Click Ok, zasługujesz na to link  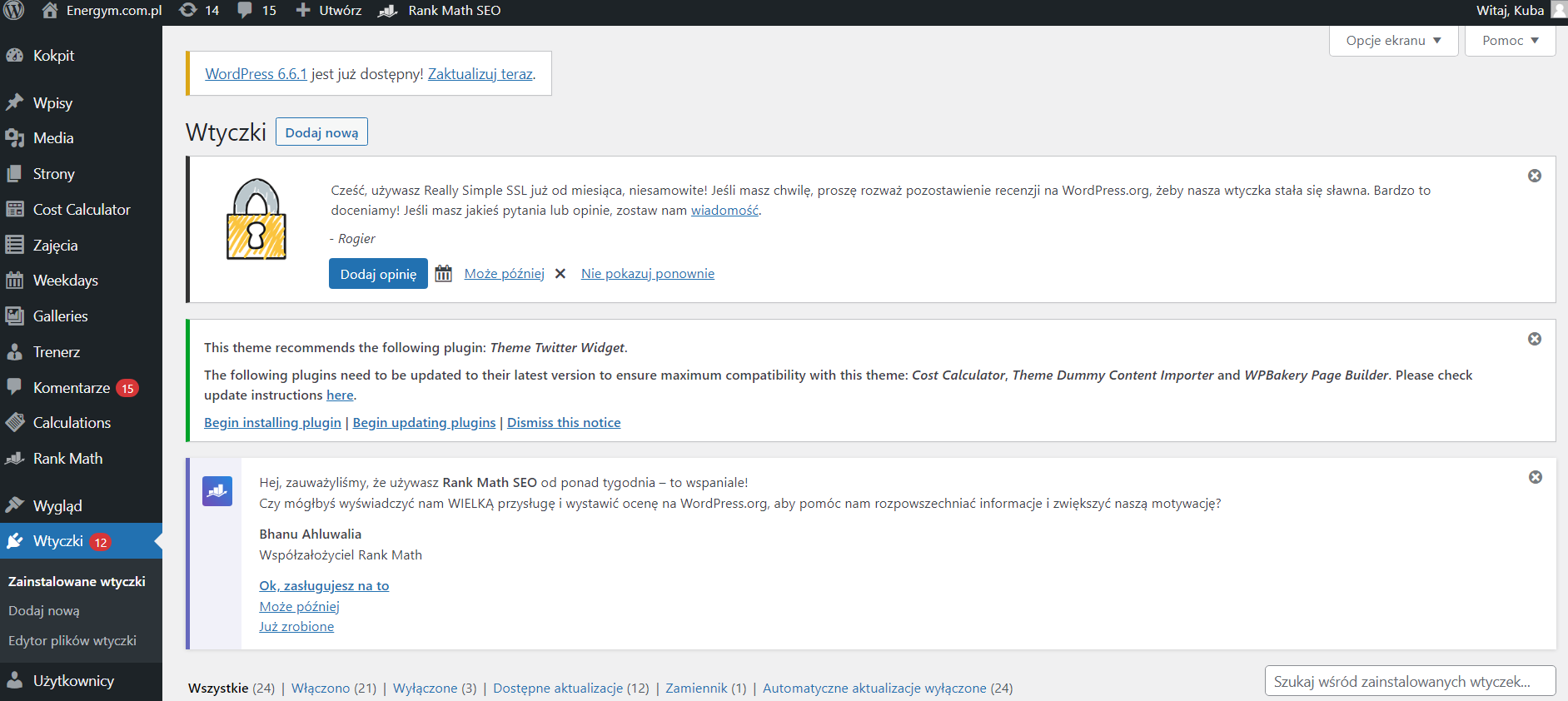click(324, 586)
